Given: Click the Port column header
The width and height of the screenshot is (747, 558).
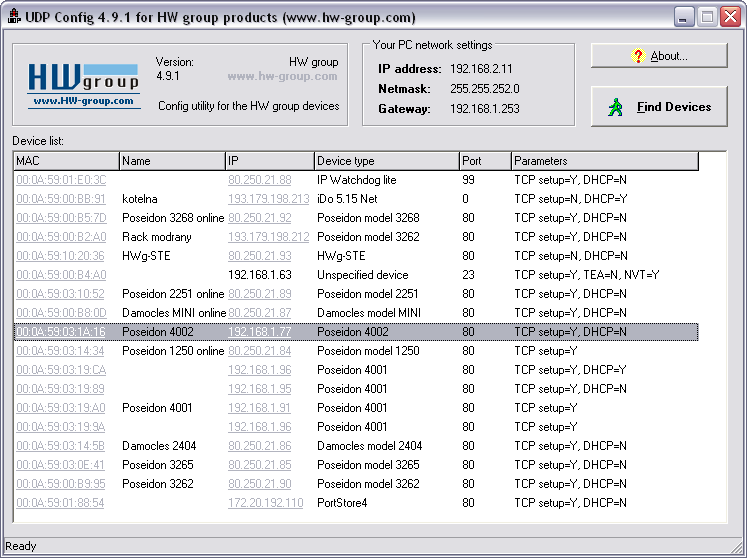Looking at the screenshot, I should (x=485, y=161).
